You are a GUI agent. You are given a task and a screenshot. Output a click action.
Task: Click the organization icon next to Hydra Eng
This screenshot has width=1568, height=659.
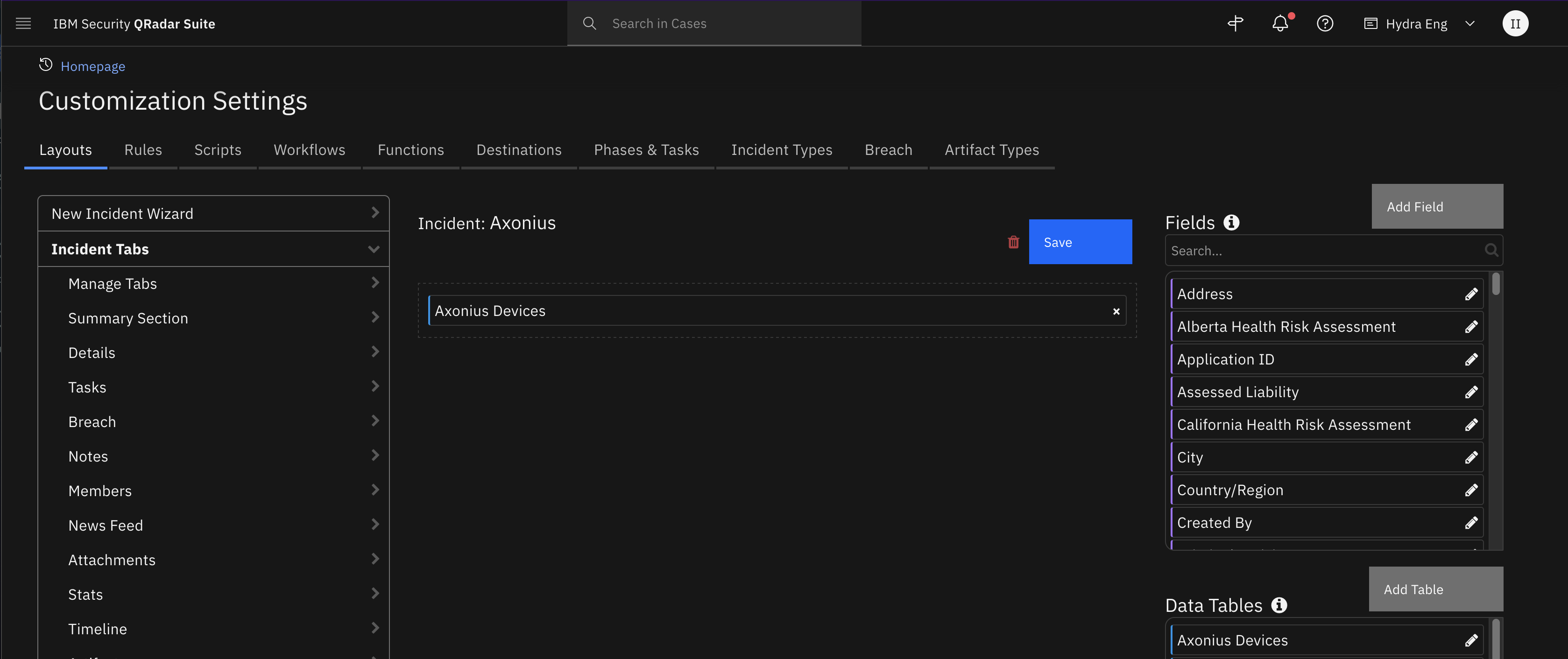point(1370,24)
